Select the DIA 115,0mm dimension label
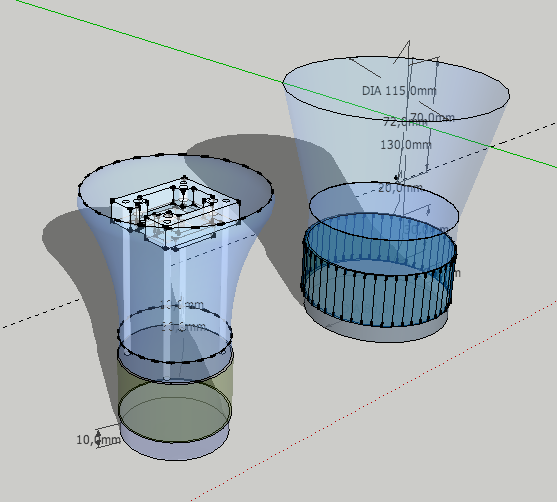Screen dimensions: 557x502 tap(399, 91)
